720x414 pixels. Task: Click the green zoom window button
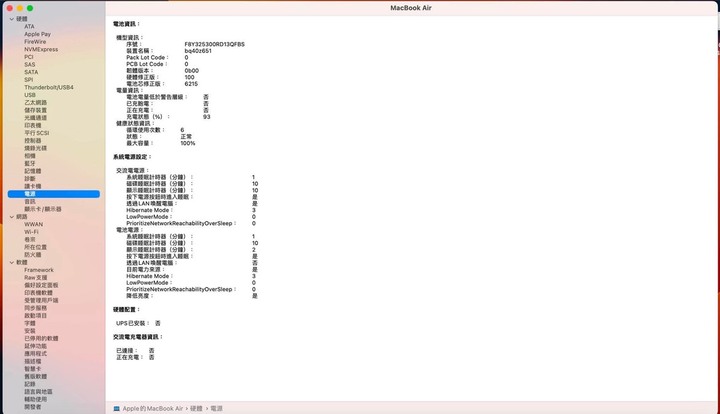30,8
